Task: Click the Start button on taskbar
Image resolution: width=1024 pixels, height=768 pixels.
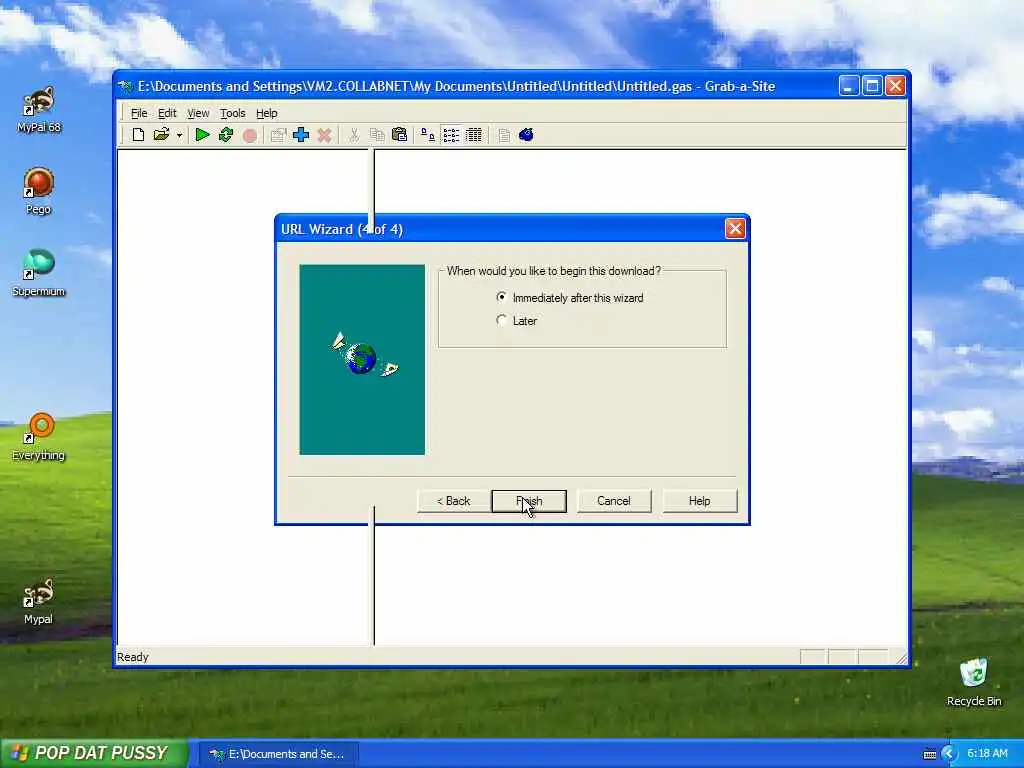Action: click(x=93, y=753)
